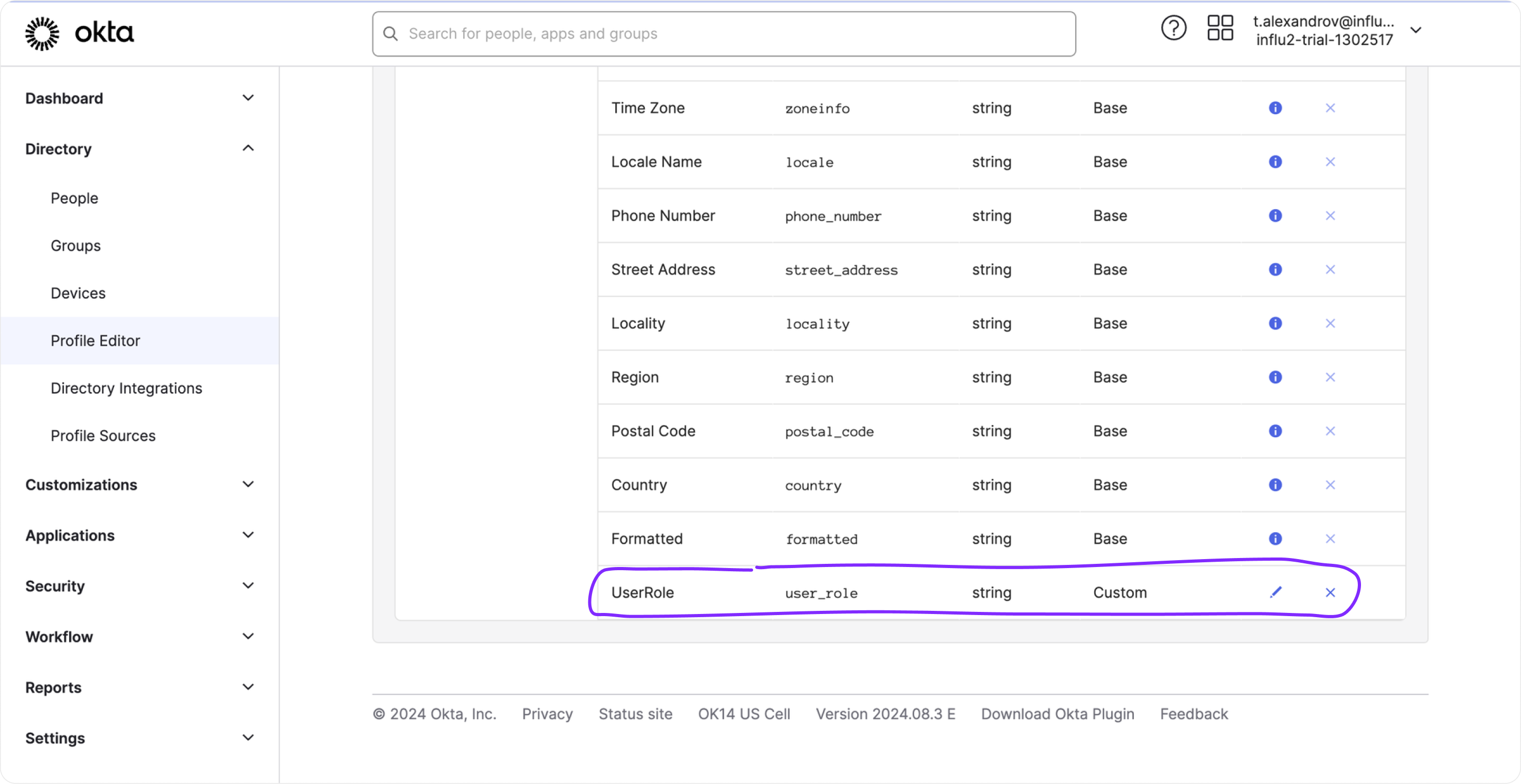This screenshot has height=784, width=1521.
Task: Open the Status site link
Action: pos(635,714)
